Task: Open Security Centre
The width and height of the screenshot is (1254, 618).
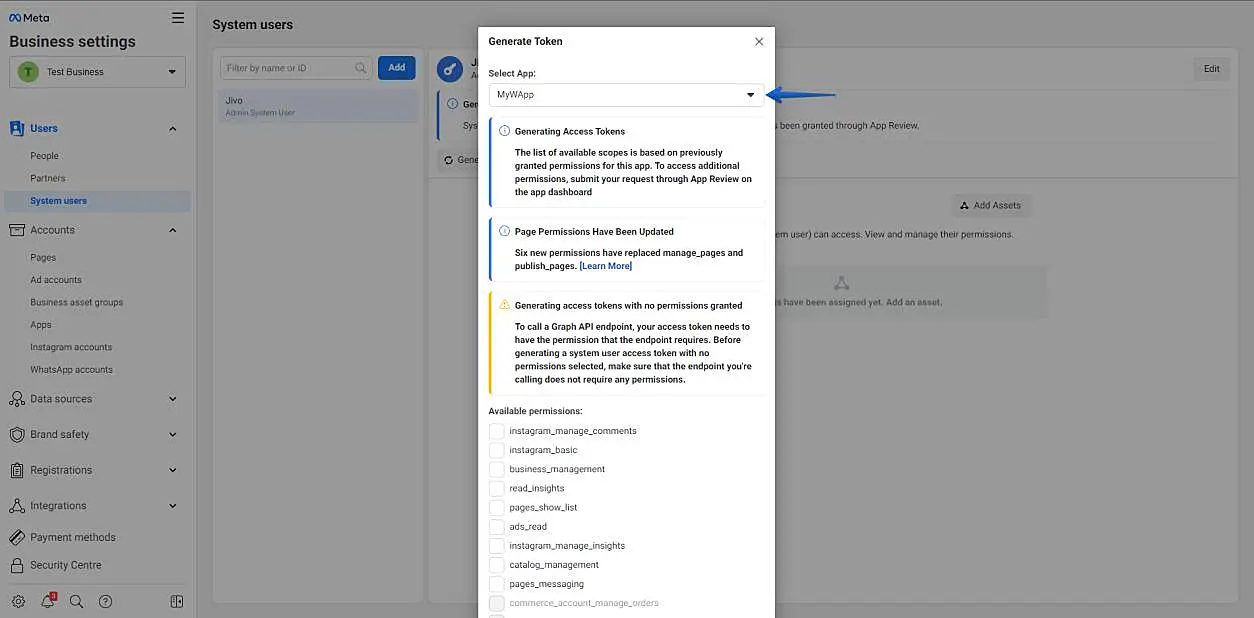Action: click(66, 565)
